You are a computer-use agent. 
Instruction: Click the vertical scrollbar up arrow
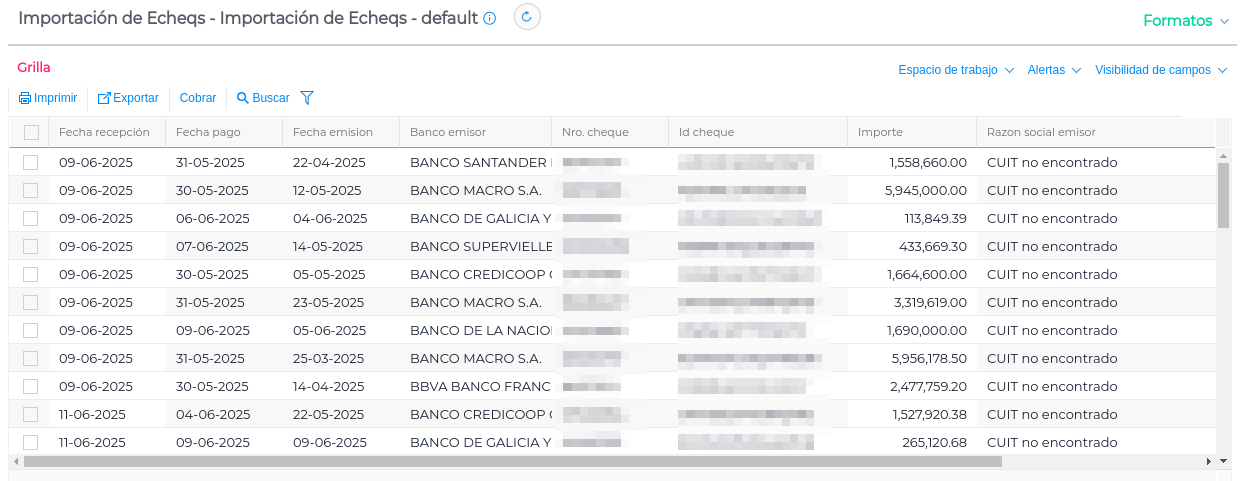(x=1222, y=156)
